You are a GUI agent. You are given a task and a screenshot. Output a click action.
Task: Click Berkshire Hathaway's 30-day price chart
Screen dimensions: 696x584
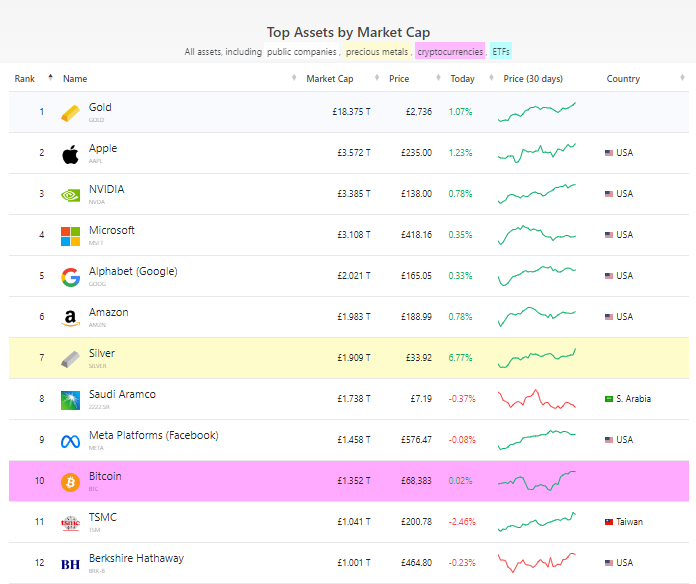click(x=537, y=563)
